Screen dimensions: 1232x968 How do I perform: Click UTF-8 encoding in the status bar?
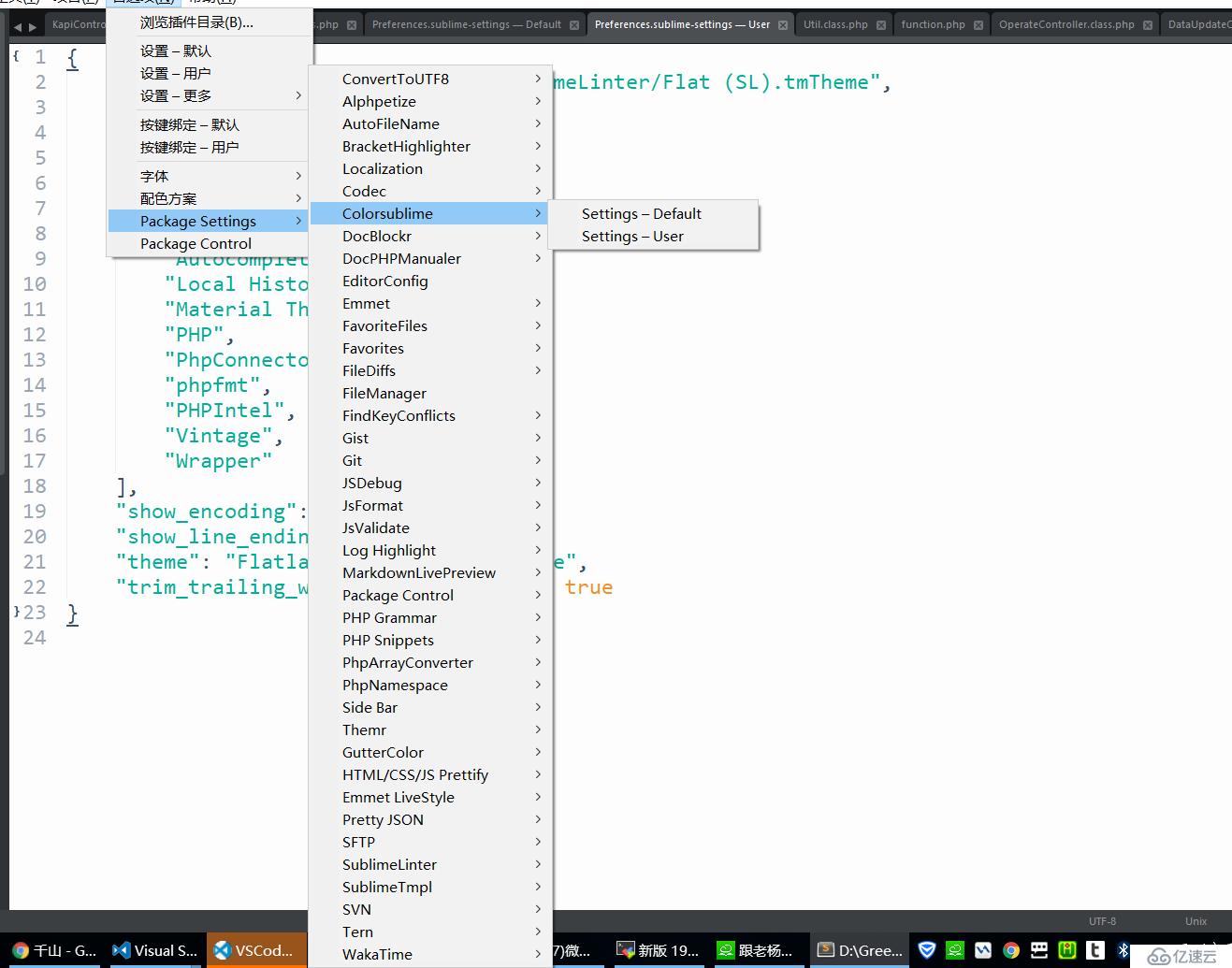[x=1102, y=921]
